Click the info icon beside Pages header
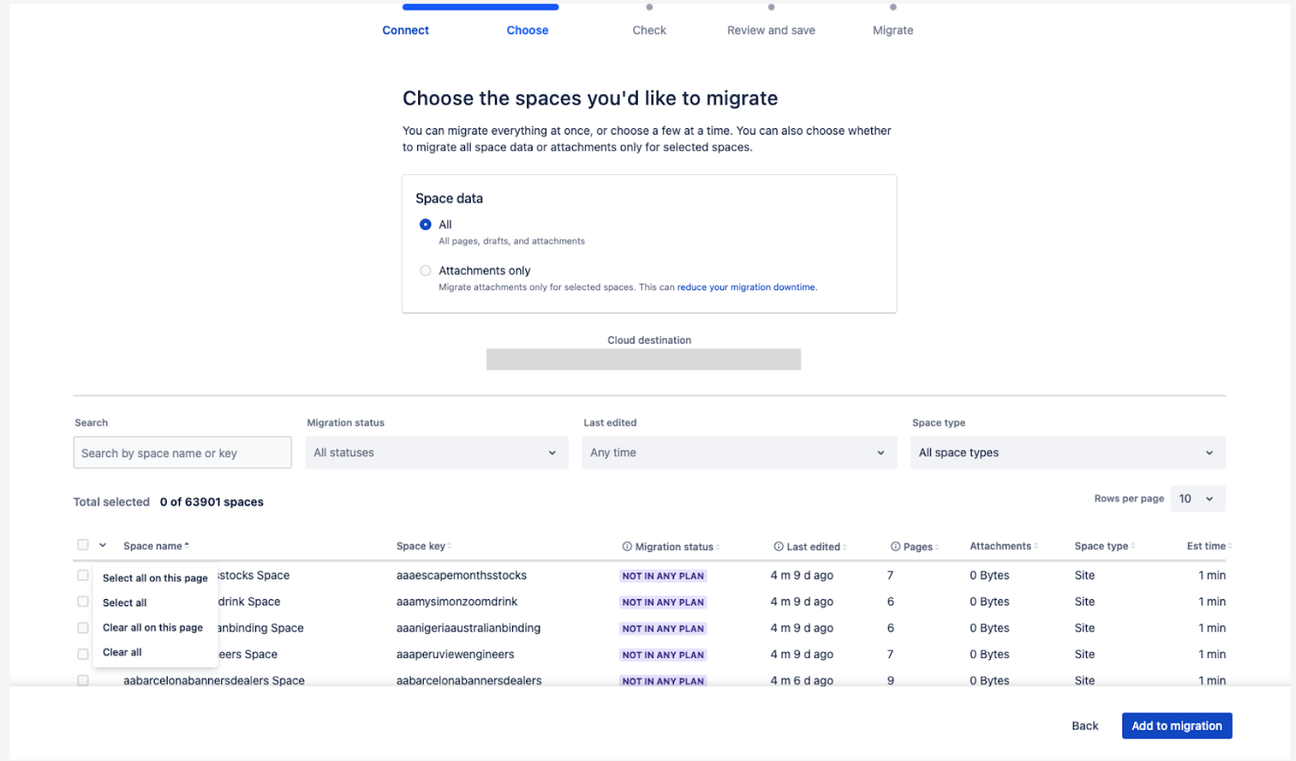Image resolution: width=1296 pixels, height=761 pixels. click(897, 546)
